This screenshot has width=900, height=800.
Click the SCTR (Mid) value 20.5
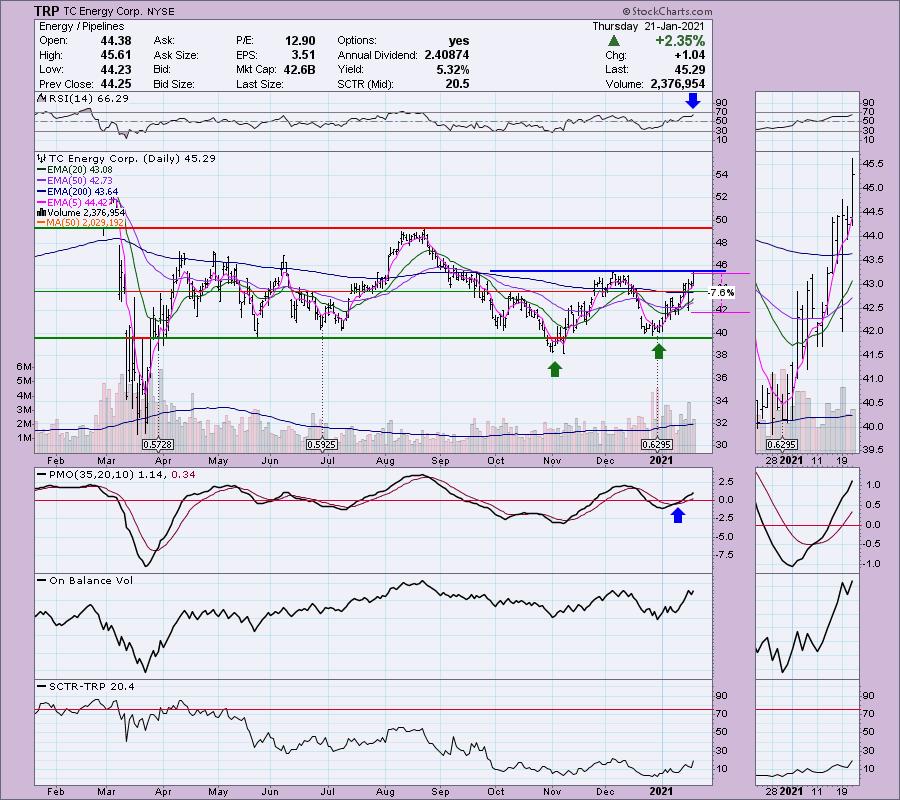click(x=457, y=84)
